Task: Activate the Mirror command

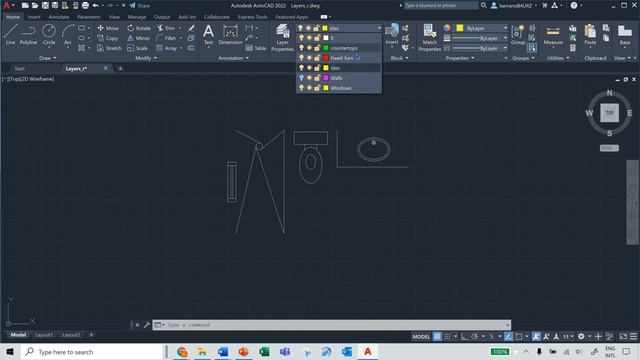Action: pos(138,38)
